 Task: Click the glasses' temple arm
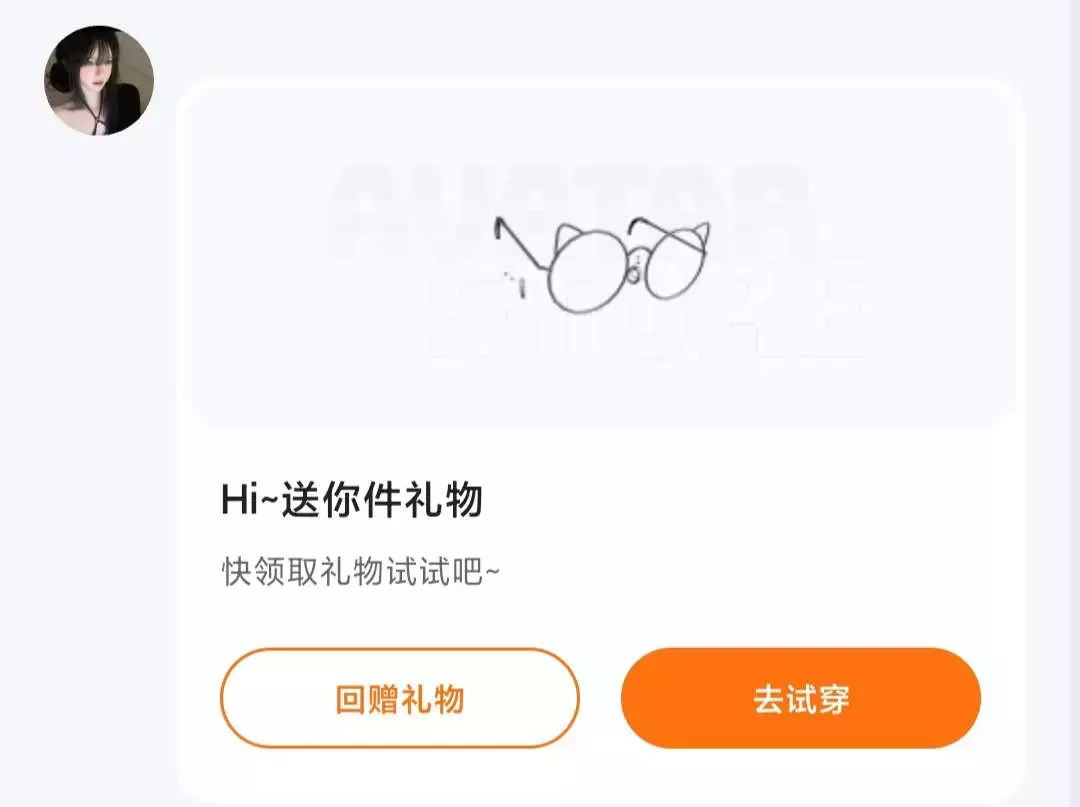[521, 243]
